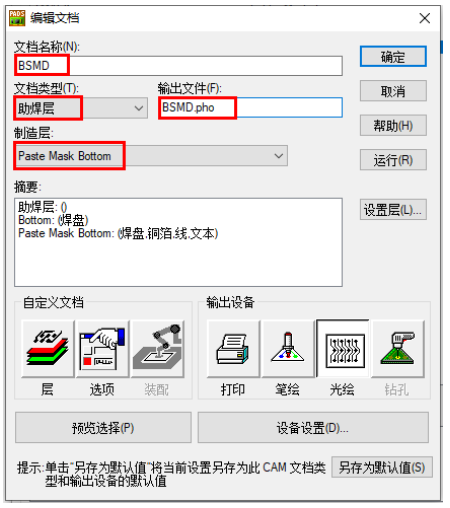The height and width of the screenshot is (508, 450).
Task: Click the 钻孔 drill output icon
Action: (398, 349)
